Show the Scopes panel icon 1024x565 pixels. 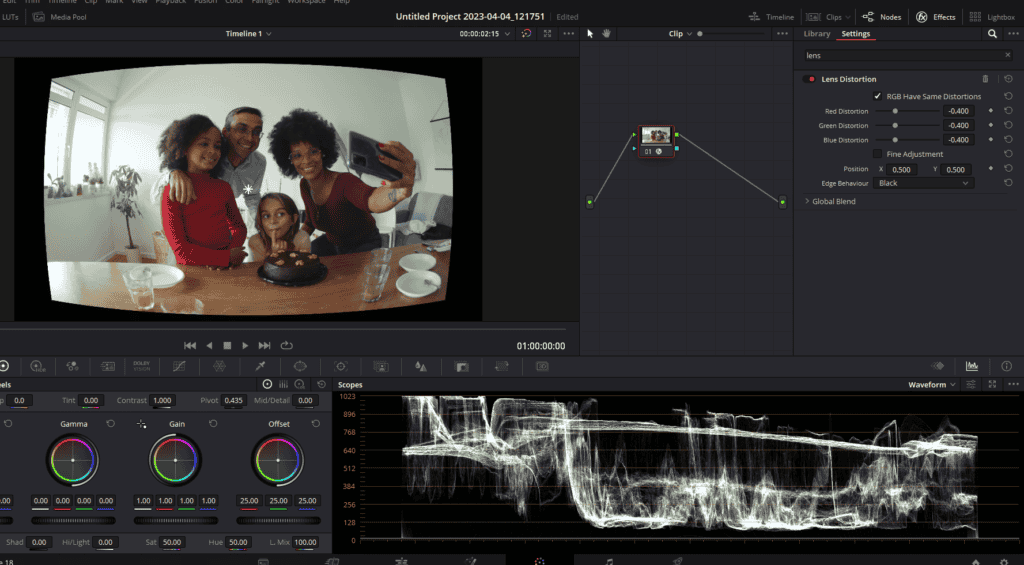[972, 366]
